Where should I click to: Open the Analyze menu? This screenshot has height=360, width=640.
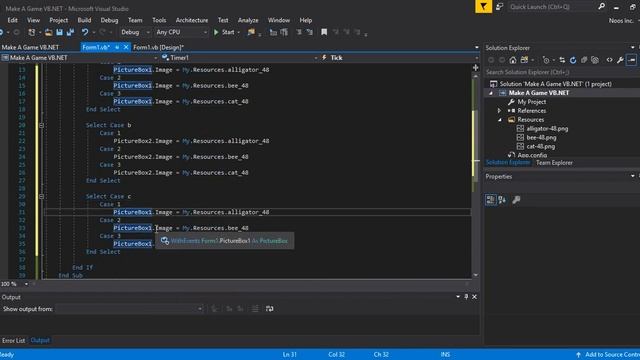[248, 20]
